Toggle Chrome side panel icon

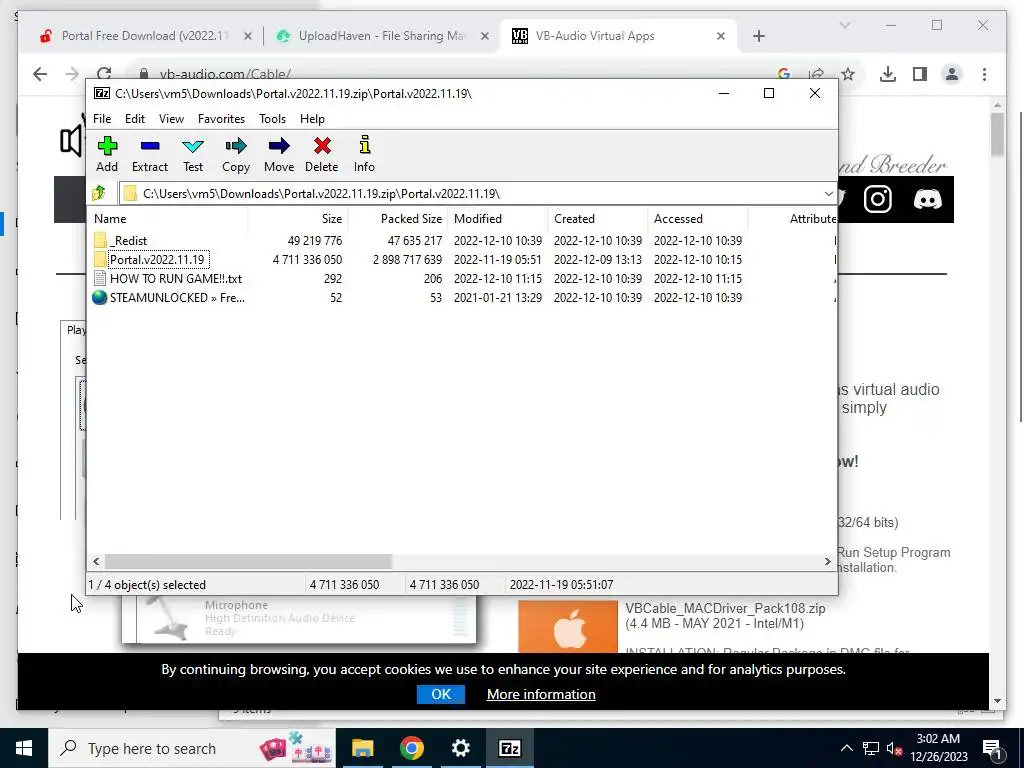pos(920,74)
